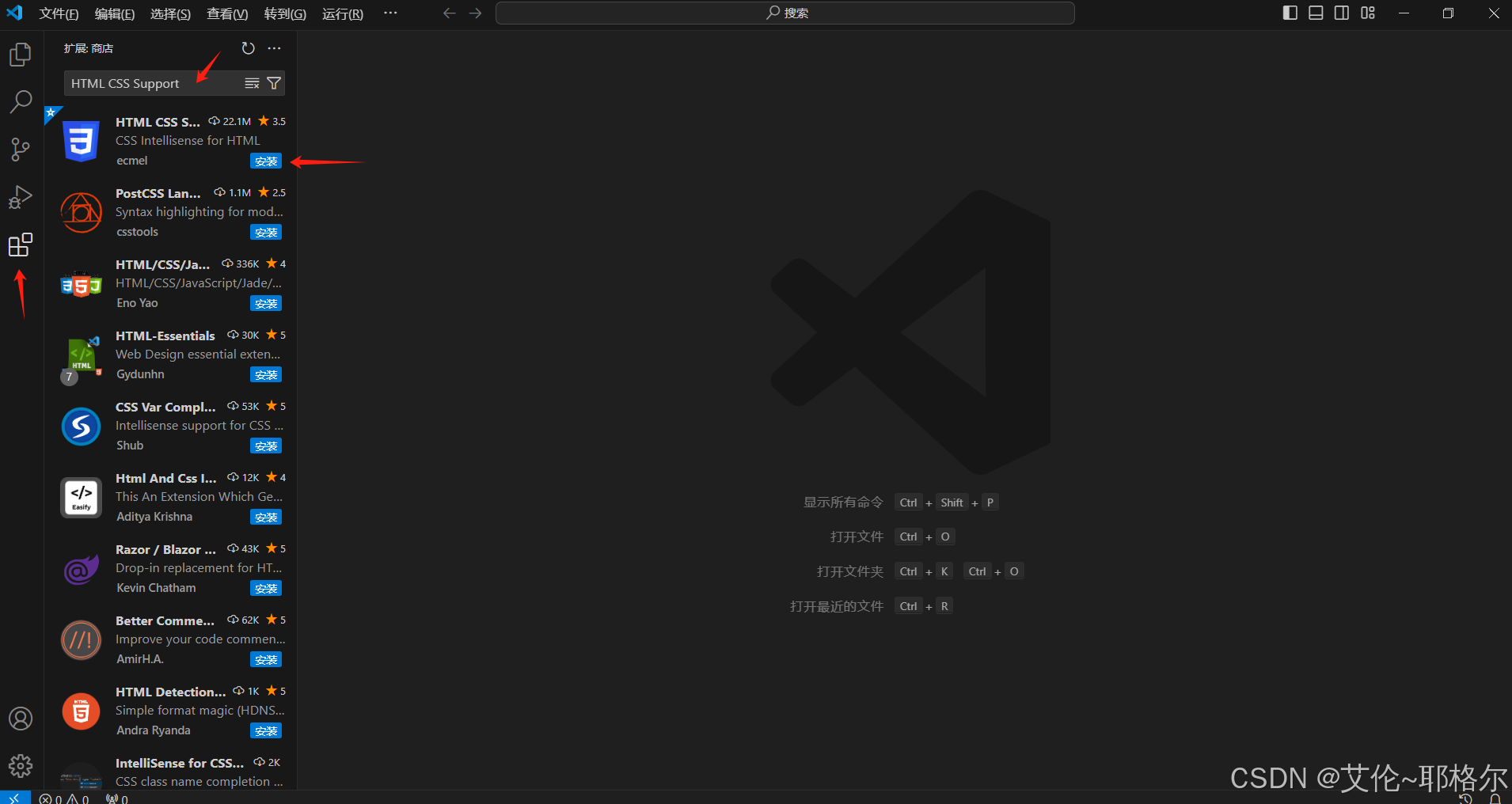Refresh the extensions marketplace list

click(x=249, y=48)
